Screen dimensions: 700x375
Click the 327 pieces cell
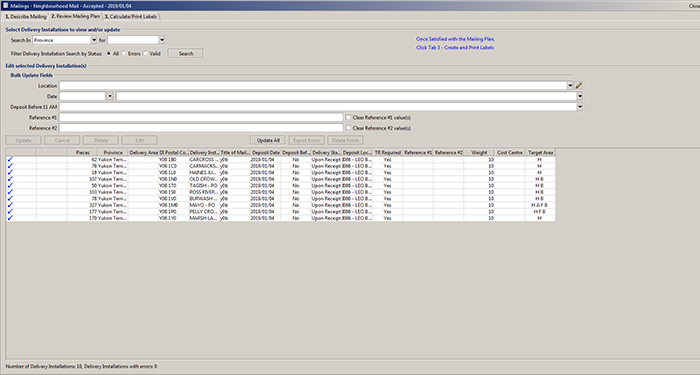coord(82,205)
